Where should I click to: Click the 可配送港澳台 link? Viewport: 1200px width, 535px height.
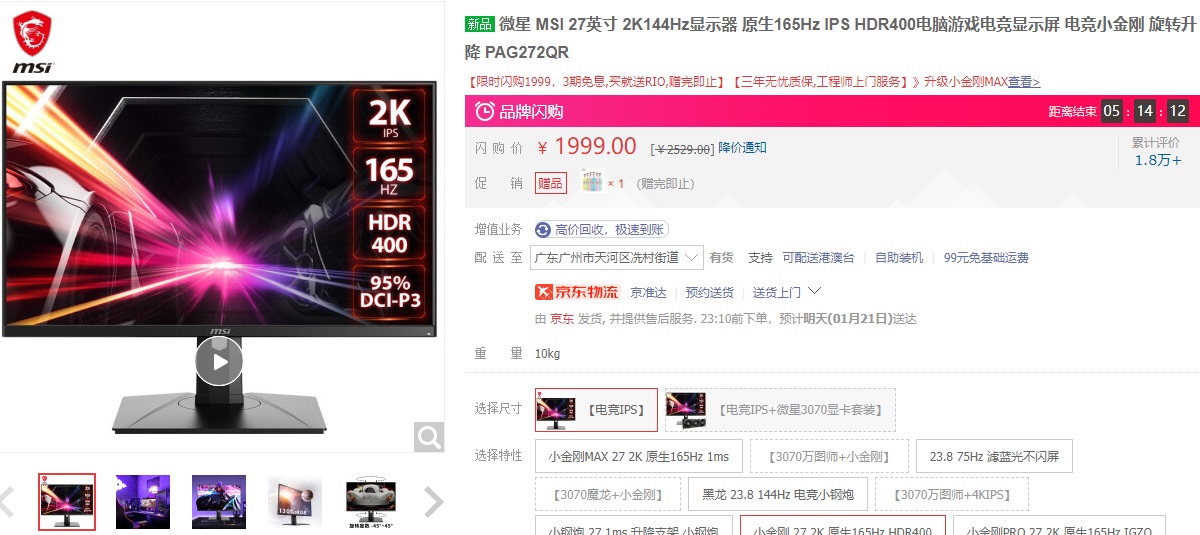click(818, 257)
